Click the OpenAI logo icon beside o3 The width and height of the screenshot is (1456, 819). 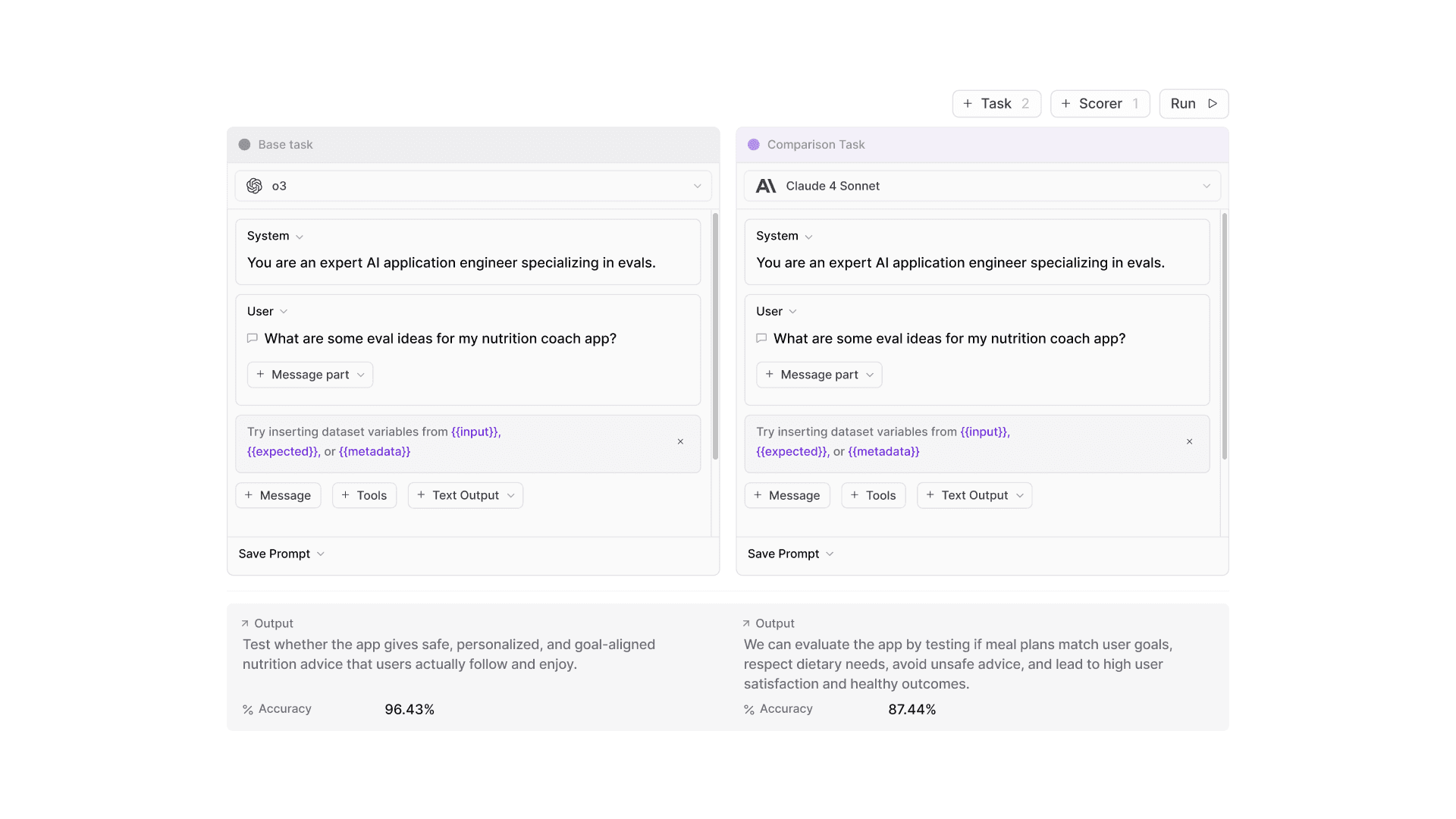point(254,186)
